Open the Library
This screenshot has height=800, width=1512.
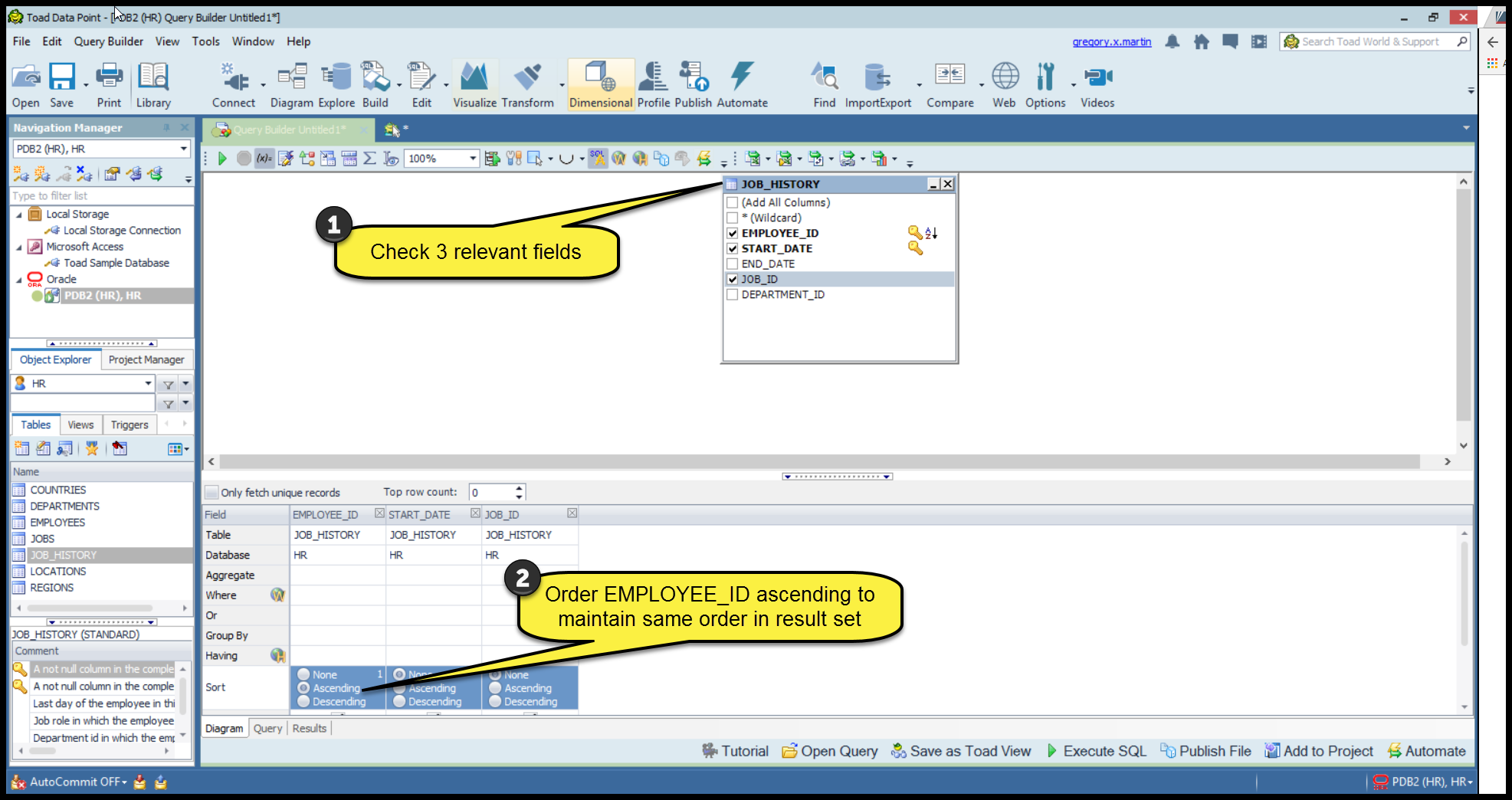tap(153, 85)
